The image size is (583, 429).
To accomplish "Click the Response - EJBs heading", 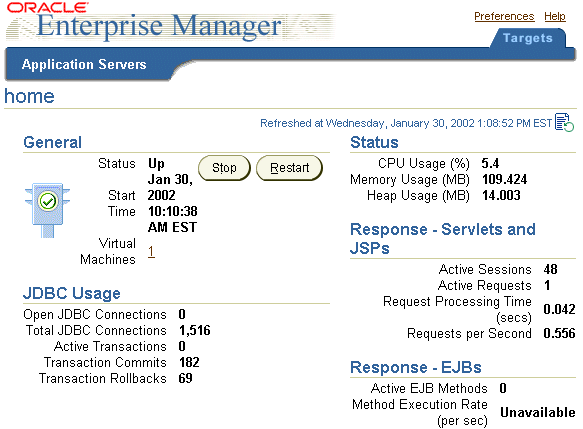I will (416, 367).
